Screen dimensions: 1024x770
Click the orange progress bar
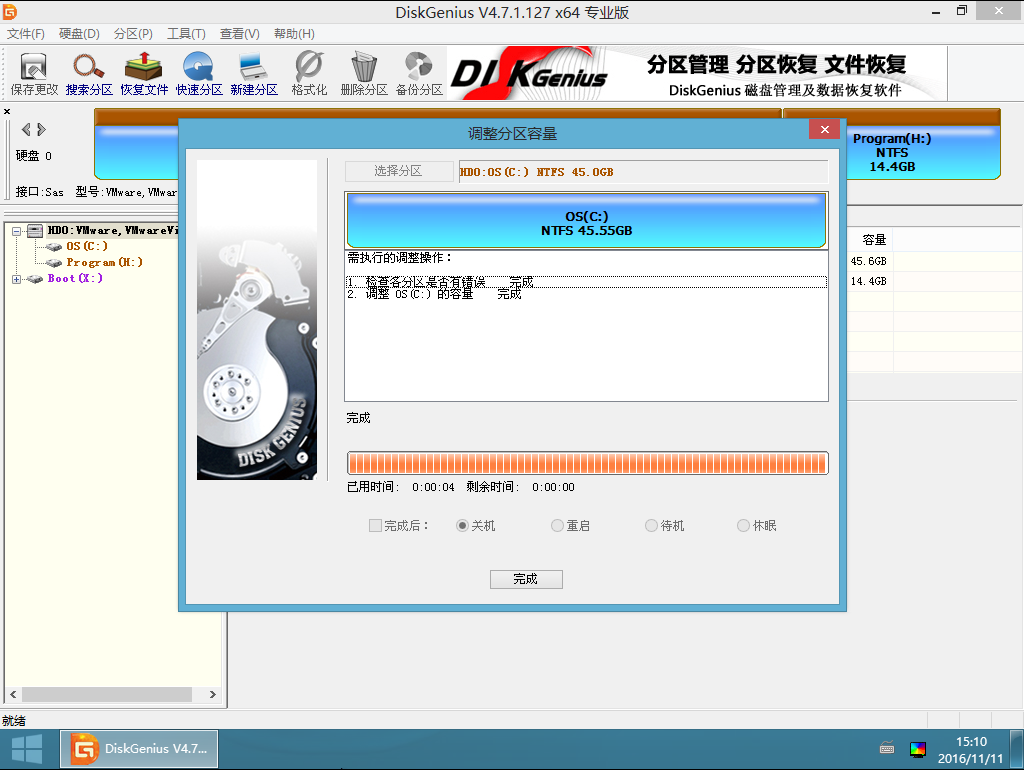pos(587,463)
